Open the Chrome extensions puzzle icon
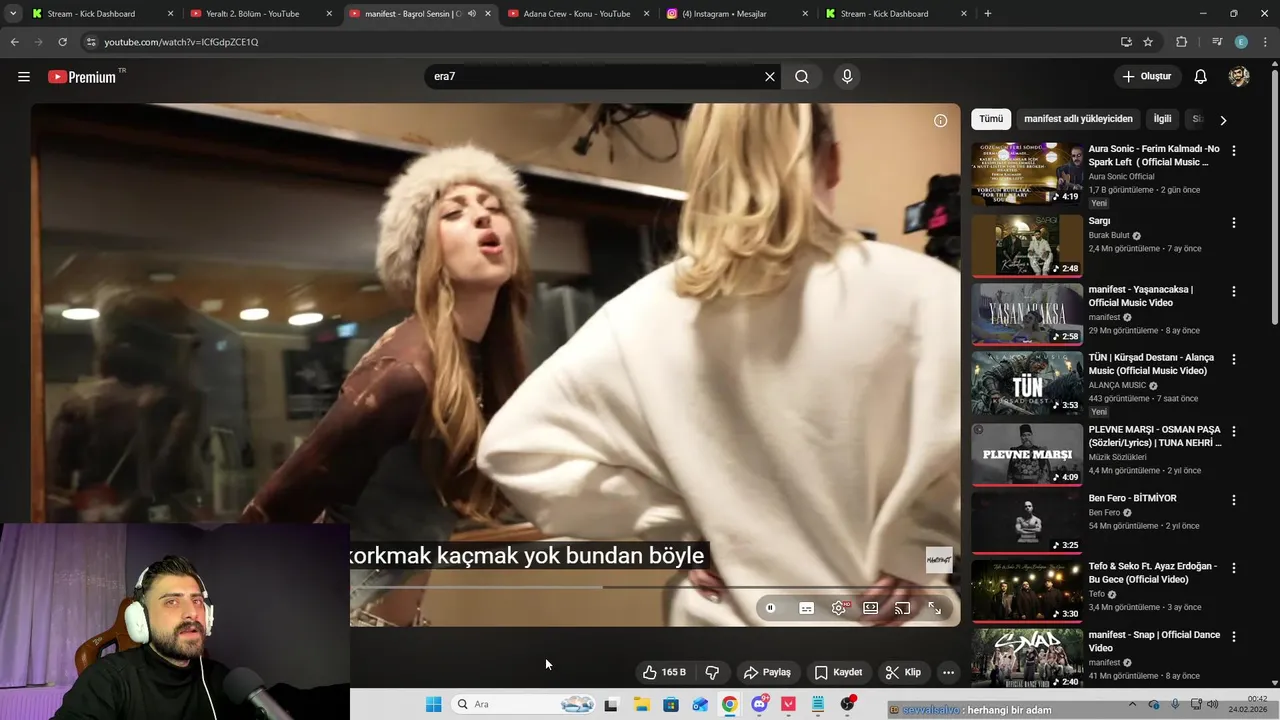Image resolution: width=1280 pixels, height=720 pixels. tap(1182, 42)
